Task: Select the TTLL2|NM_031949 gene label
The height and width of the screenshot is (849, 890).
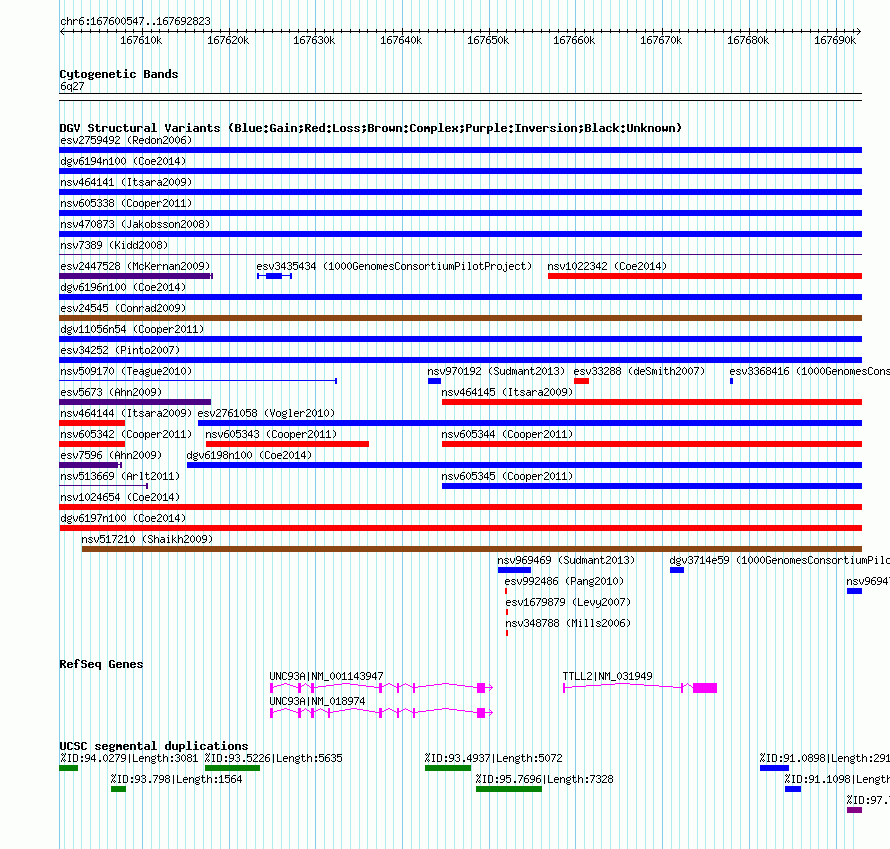Action: point(607,676)
